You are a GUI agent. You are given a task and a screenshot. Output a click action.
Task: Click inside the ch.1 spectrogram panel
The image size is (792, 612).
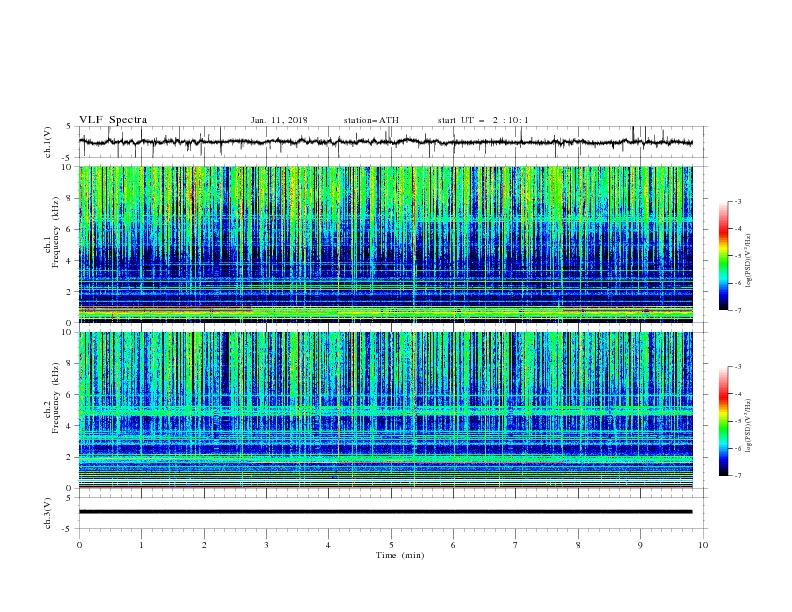click(385, 244)
